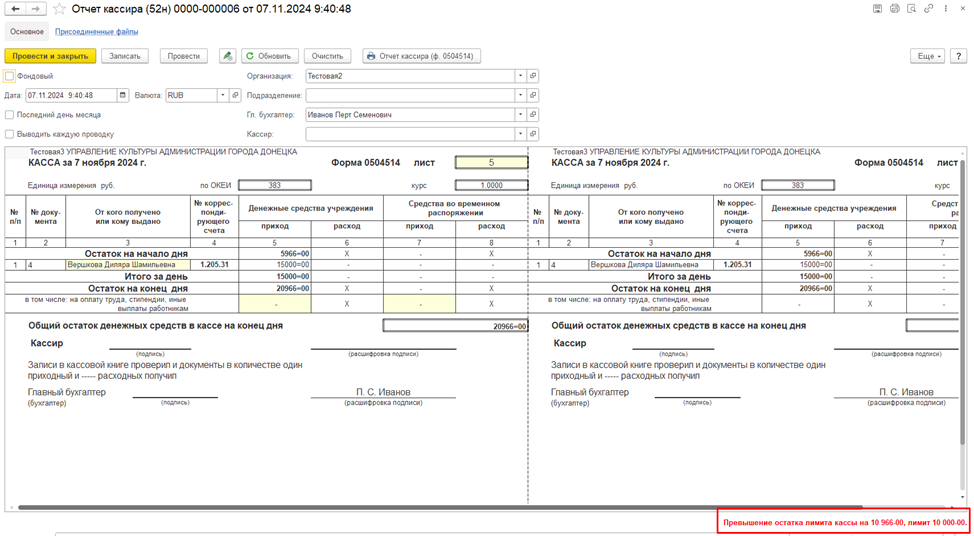Click the printer icon in title bar
Screen dimensions: 974x536
(x=895, y=9)
